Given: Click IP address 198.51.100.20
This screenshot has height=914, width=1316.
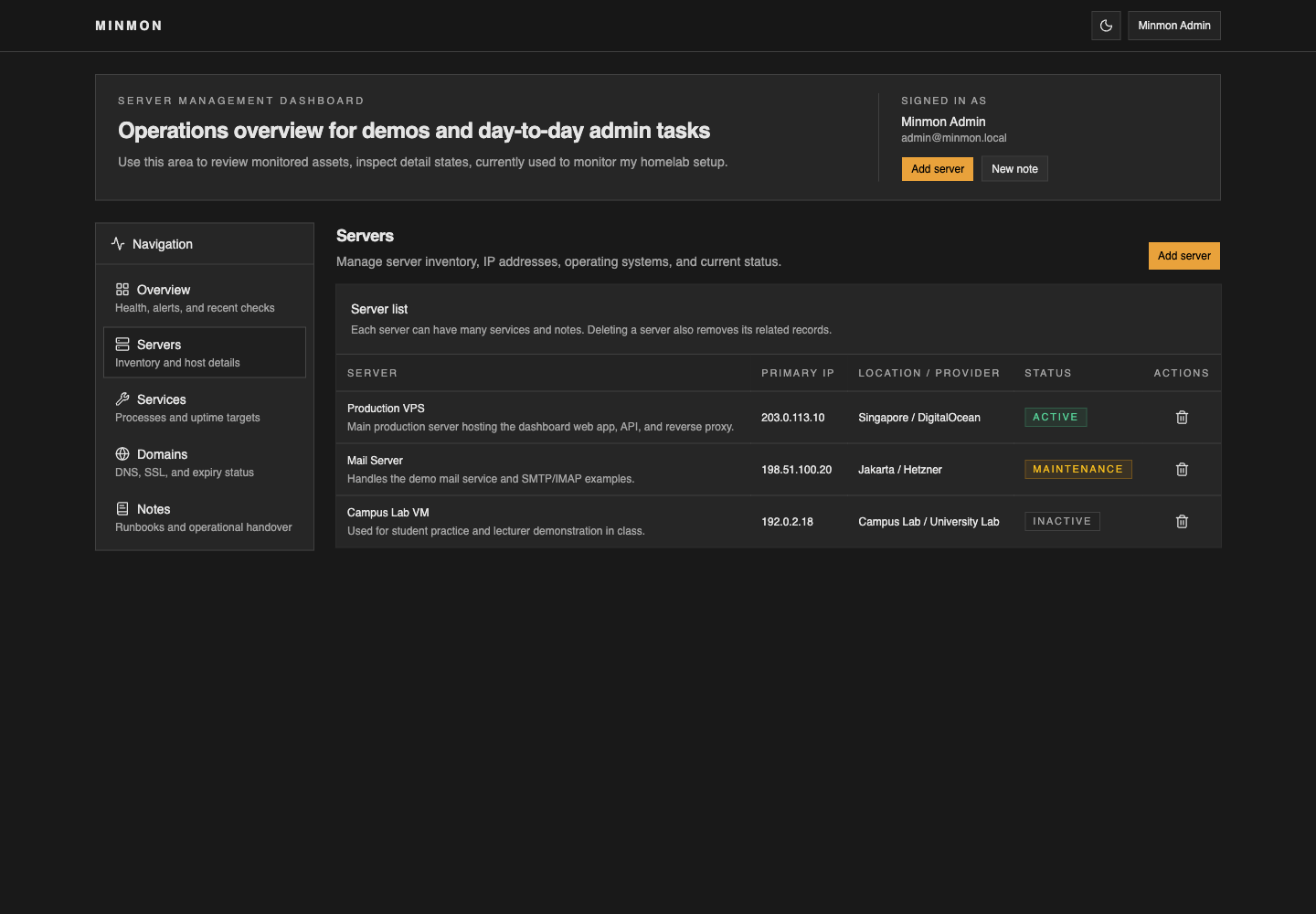Looking at the screenshot, I should tap(797, 470).
